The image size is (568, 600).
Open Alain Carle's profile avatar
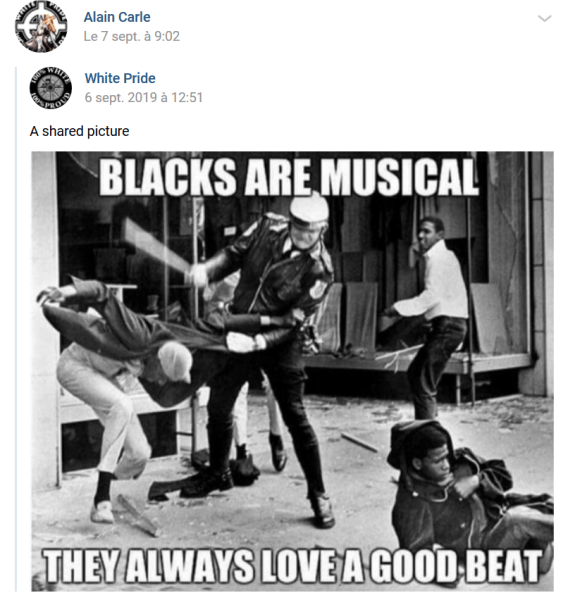coord(41,26)
